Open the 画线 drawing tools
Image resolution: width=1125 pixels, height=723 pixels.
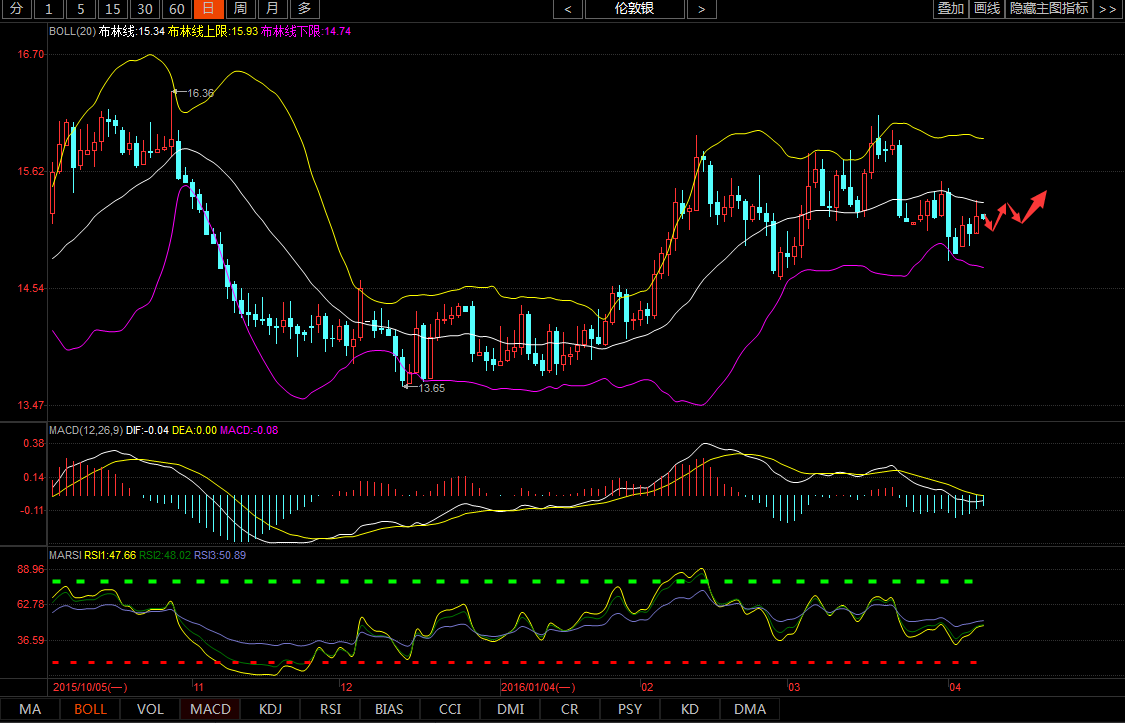[987, 9]
